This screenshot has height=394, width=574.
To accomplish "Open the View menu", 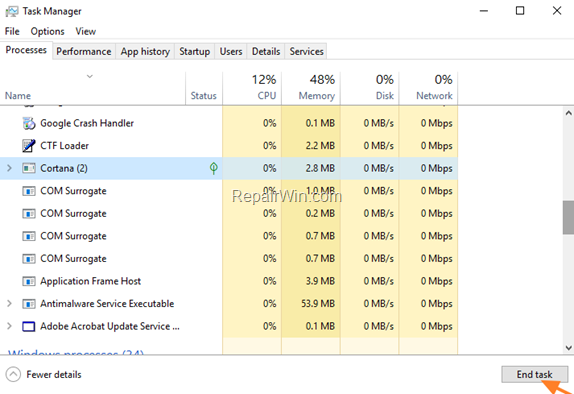I will (86, 31).
